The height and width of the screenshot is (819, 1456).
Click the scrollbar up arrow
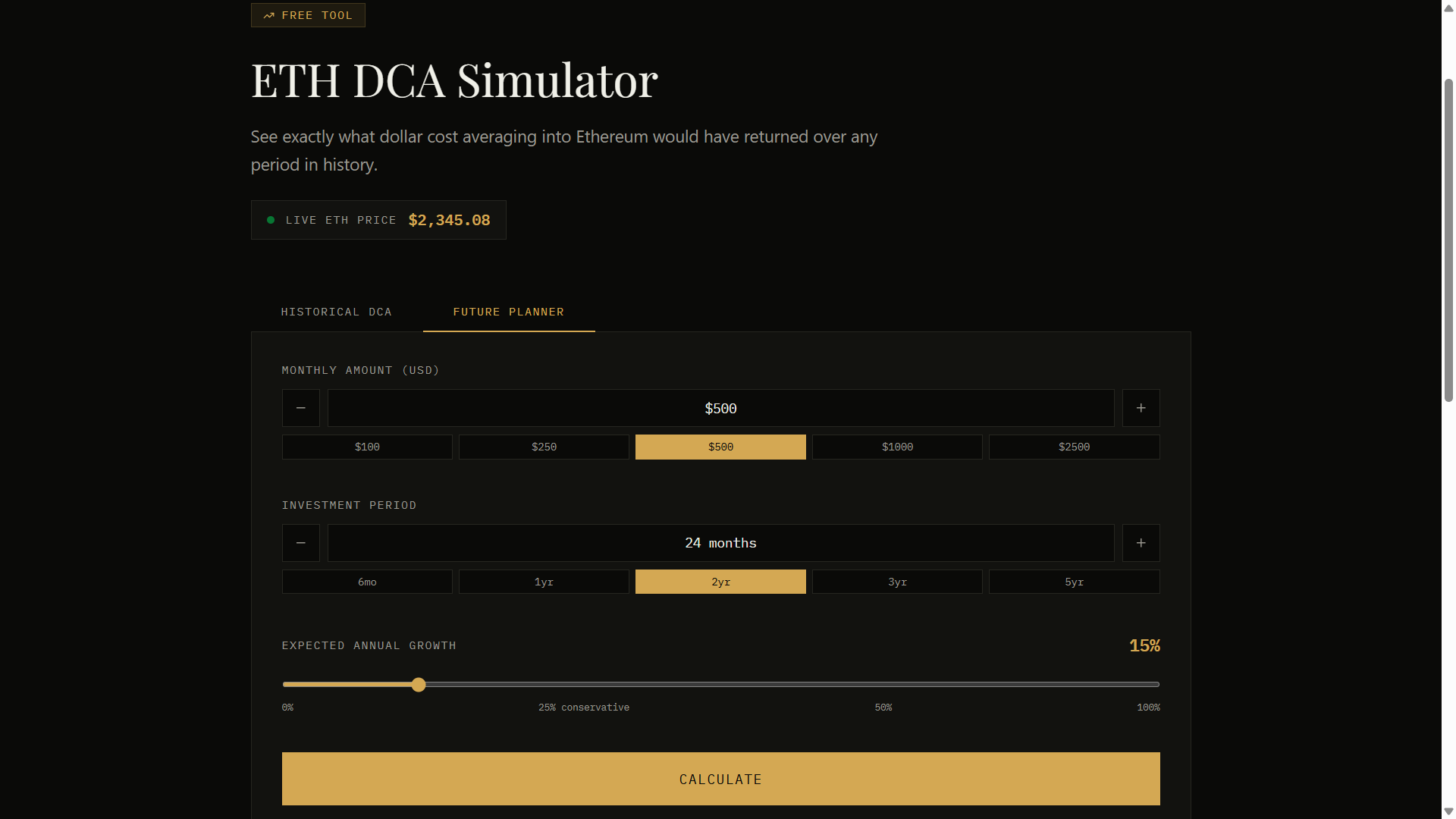click(x=1447, y=8)
